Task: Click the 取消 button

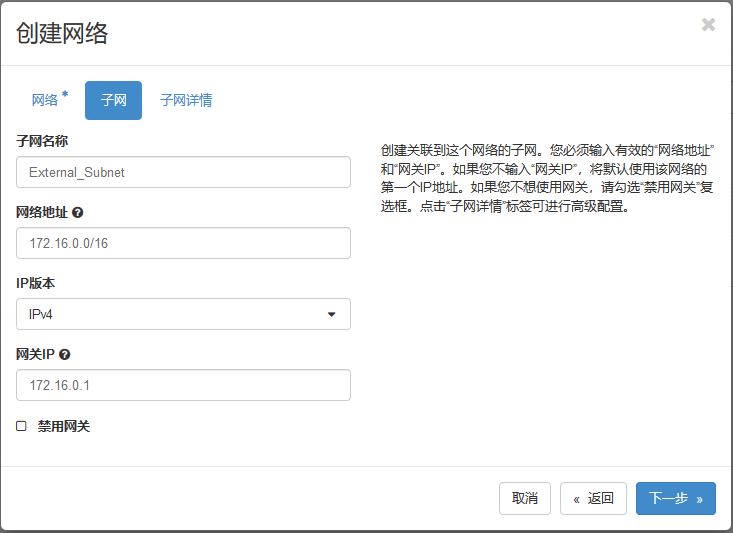Action: pyautogui.click(x=525, y=498)
